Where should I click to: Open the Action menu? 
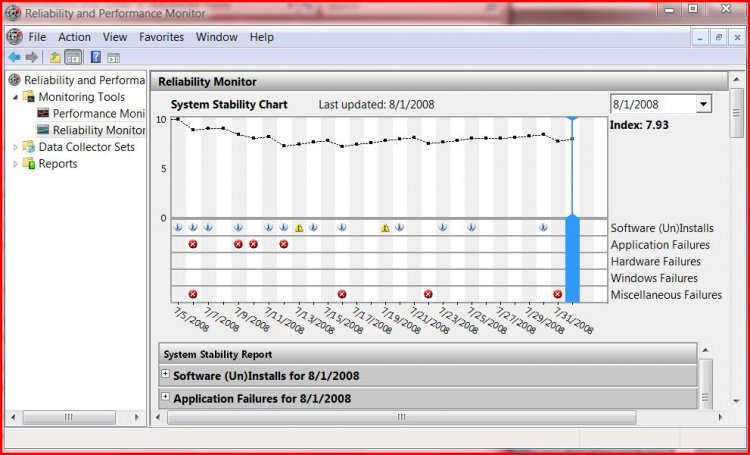(x=74, y=37)
